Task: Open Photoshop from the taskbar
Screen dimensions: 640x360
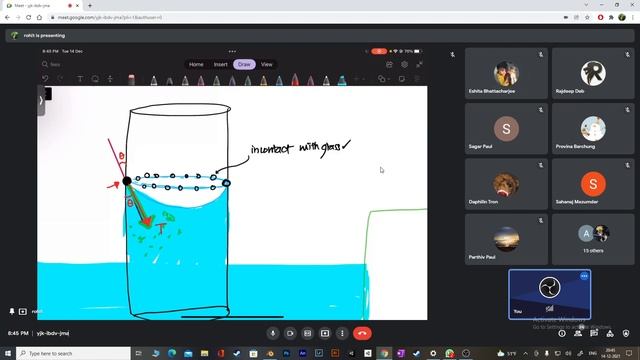Action: click(x=286, y=353)
